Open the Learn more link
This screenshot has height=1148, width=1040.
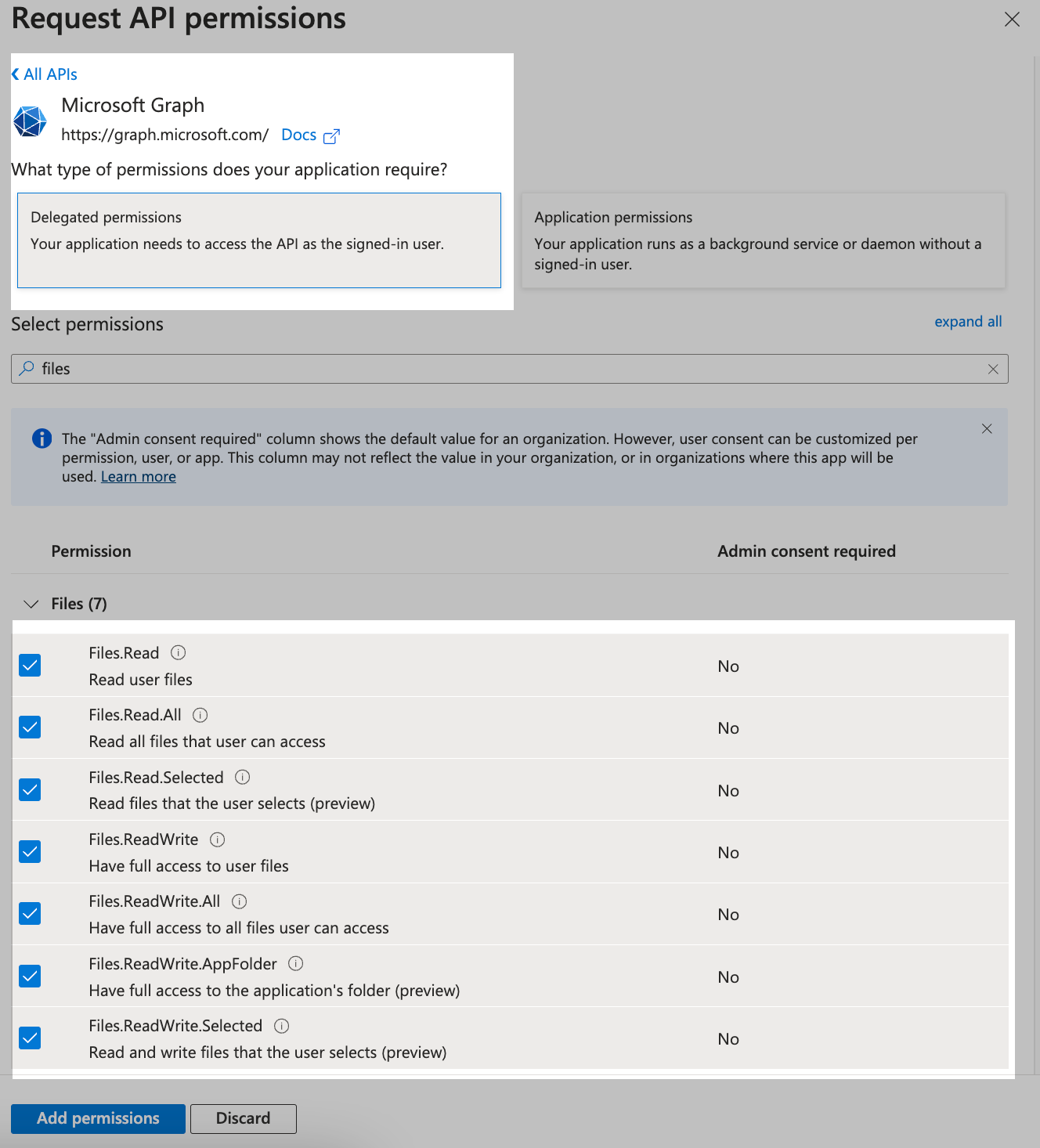click(x=138, y=476)
